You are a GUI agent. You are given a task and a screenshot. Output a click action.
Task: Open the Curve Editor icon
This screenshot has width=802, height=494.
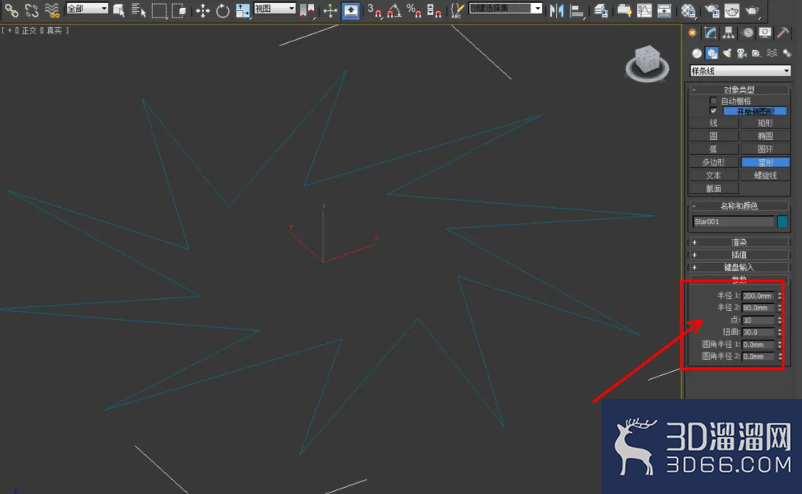click(x=644, y=10)
